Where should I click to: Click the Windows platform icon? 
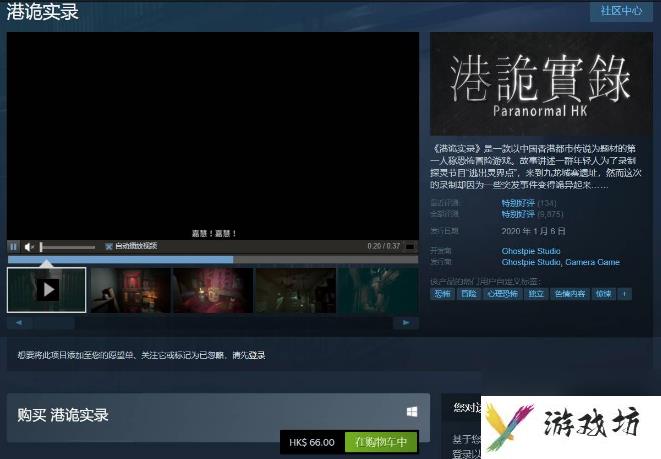tap(412, 411)
